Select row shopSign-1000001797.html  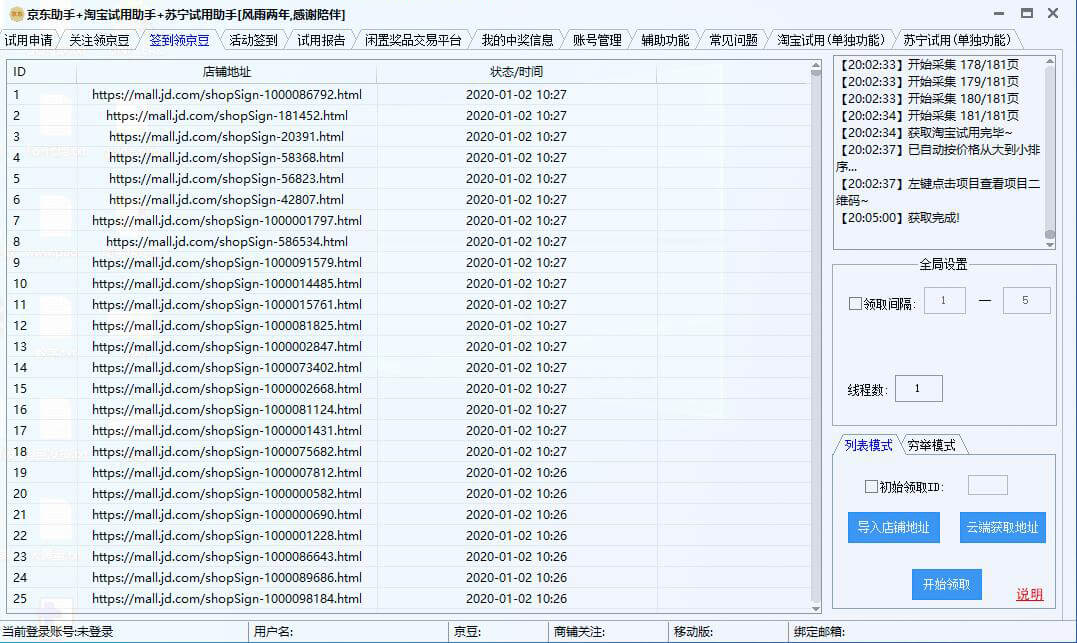click(x=408, y=221)
